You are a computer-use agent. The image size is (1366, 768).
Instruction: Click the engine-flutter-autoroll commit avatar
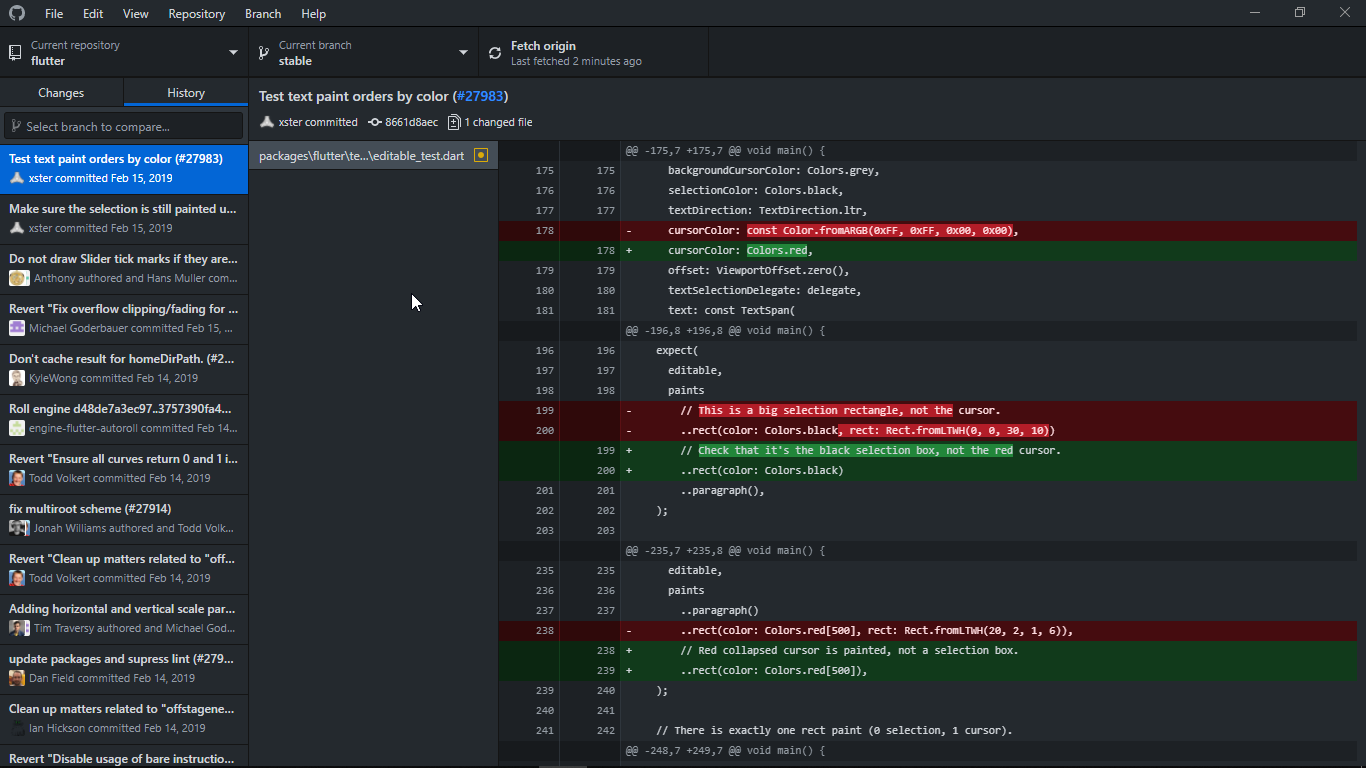tap(16, 428)
